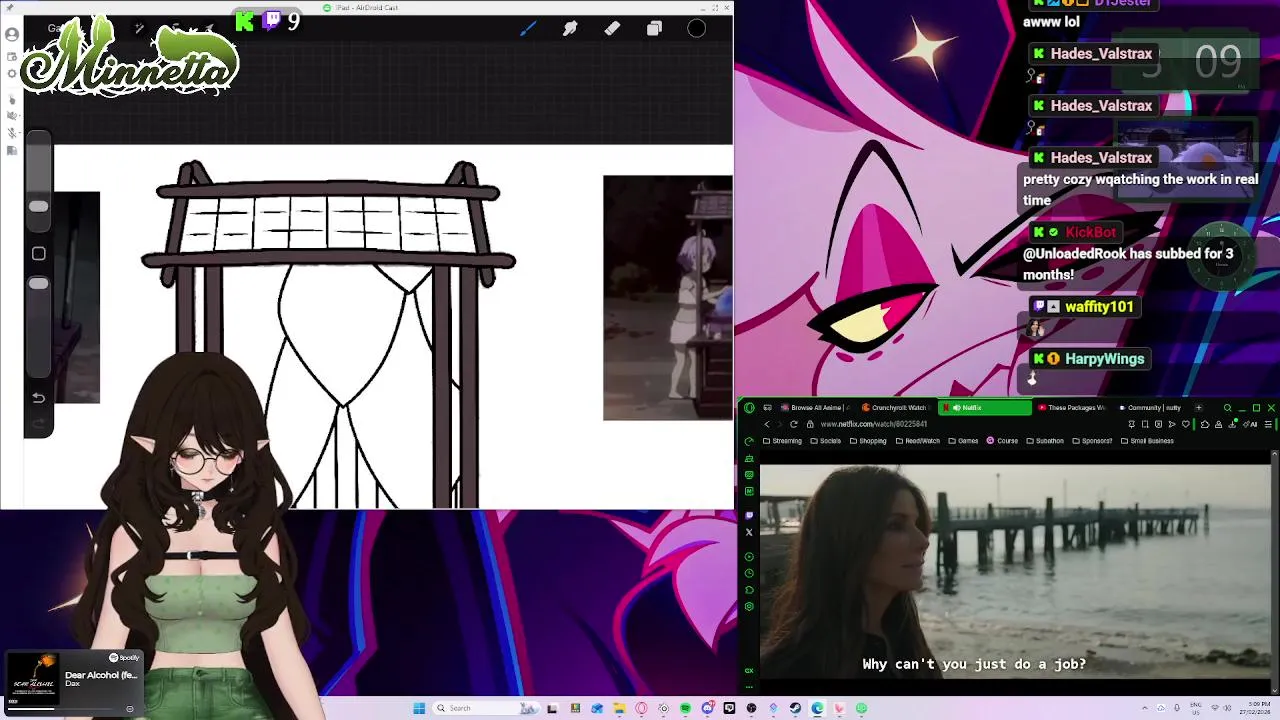The height and width of the screenshot is (720, 1280).
Task: Open the Subathon bookmarks folder
Action: [1044, 441]
